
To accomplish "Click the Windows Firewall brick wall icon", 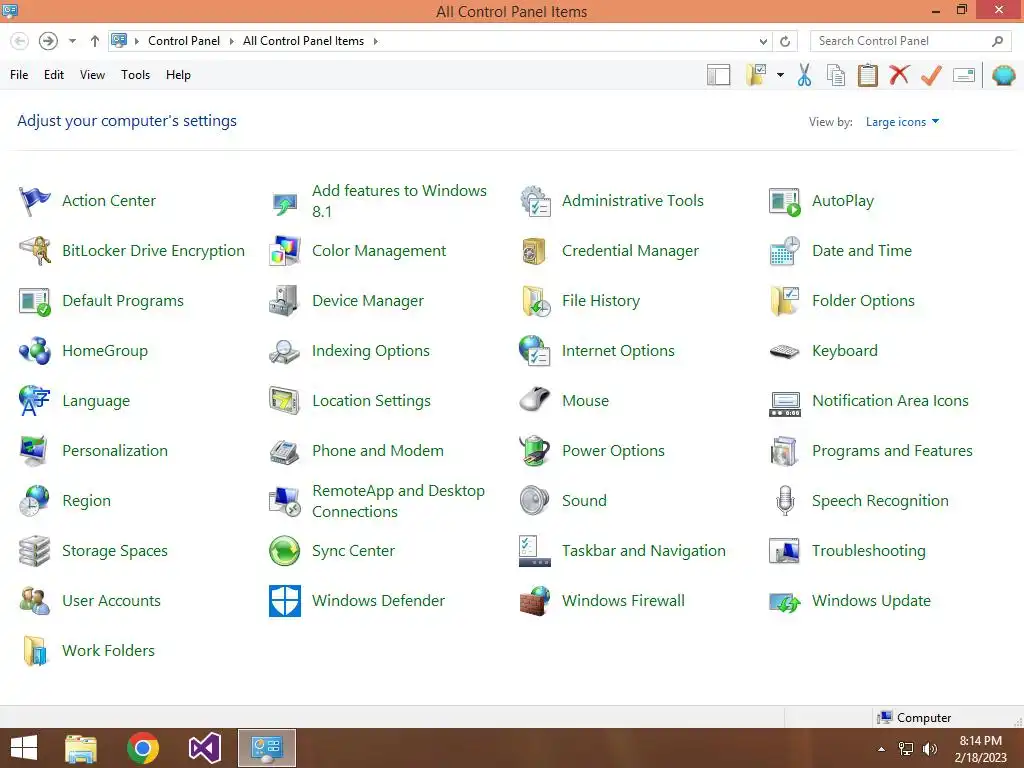I will (535, 601).
